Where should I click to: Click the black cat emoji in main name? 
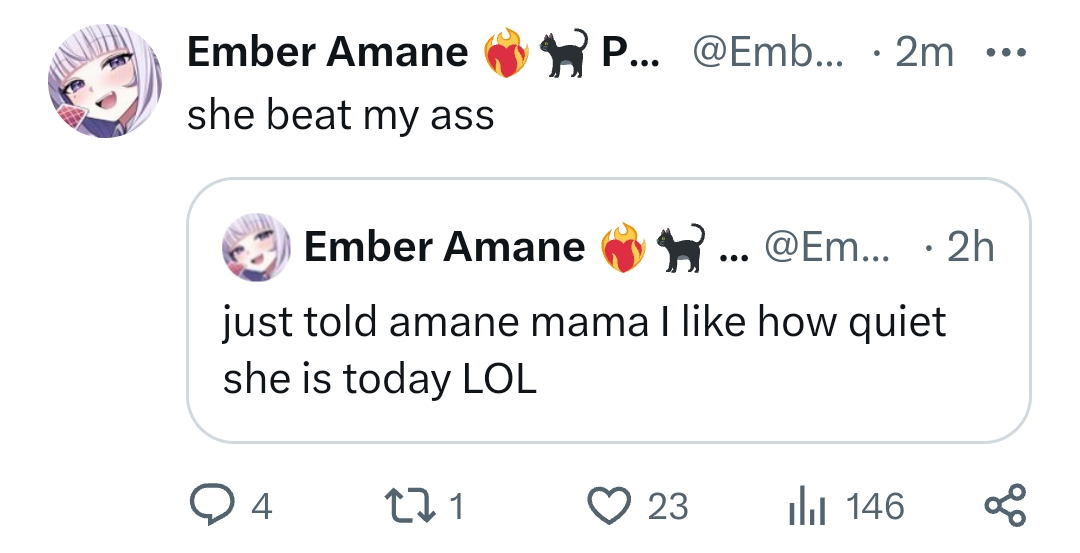[563, 54]
